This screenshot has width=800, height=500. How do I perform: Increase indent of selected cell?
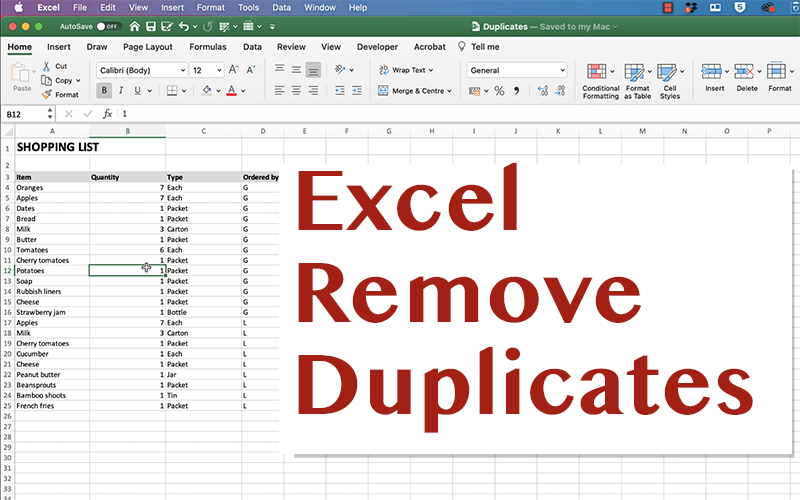[357, 90]
